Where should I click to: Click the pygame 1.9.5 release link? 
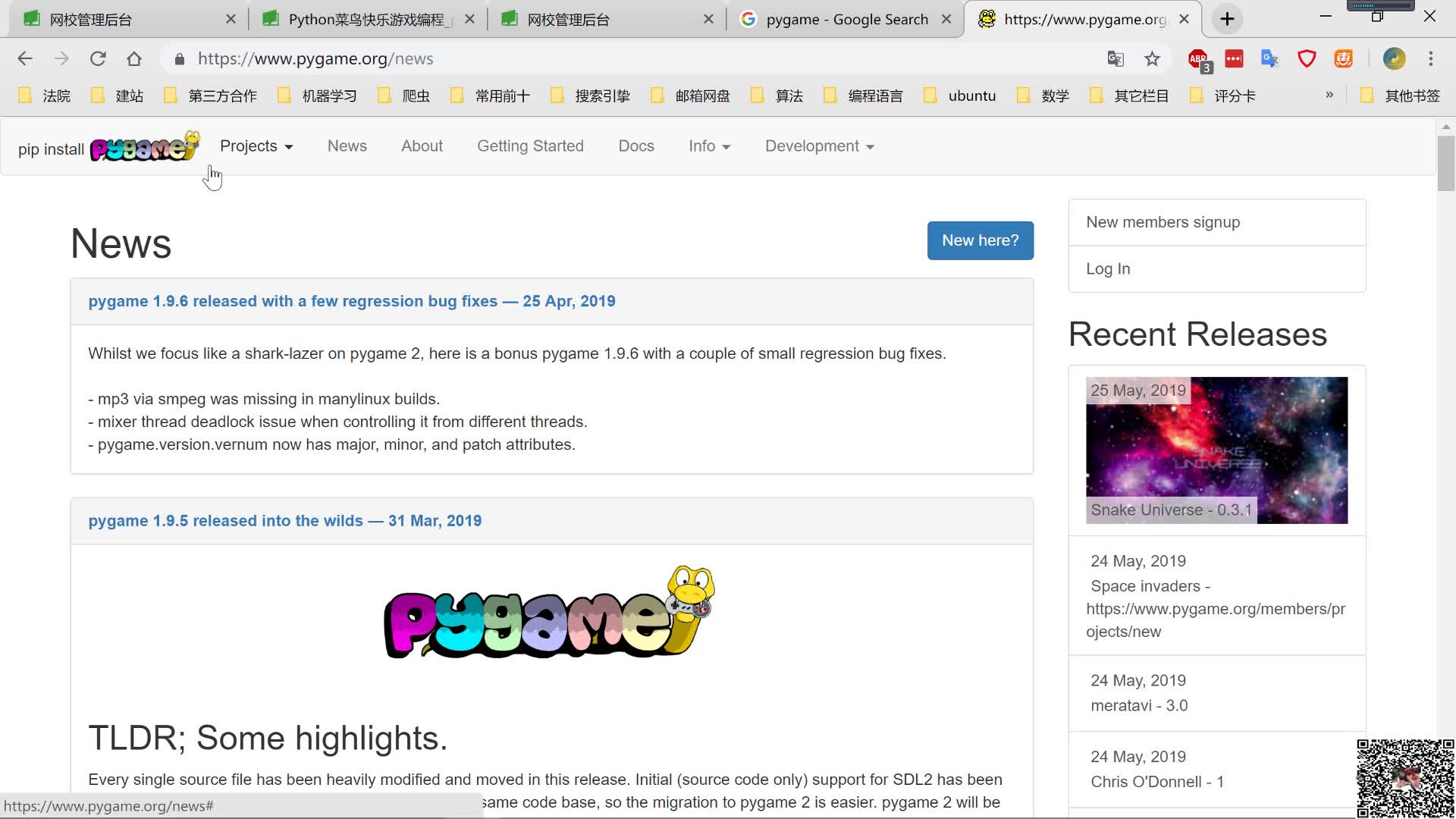(x=285, y=520)
